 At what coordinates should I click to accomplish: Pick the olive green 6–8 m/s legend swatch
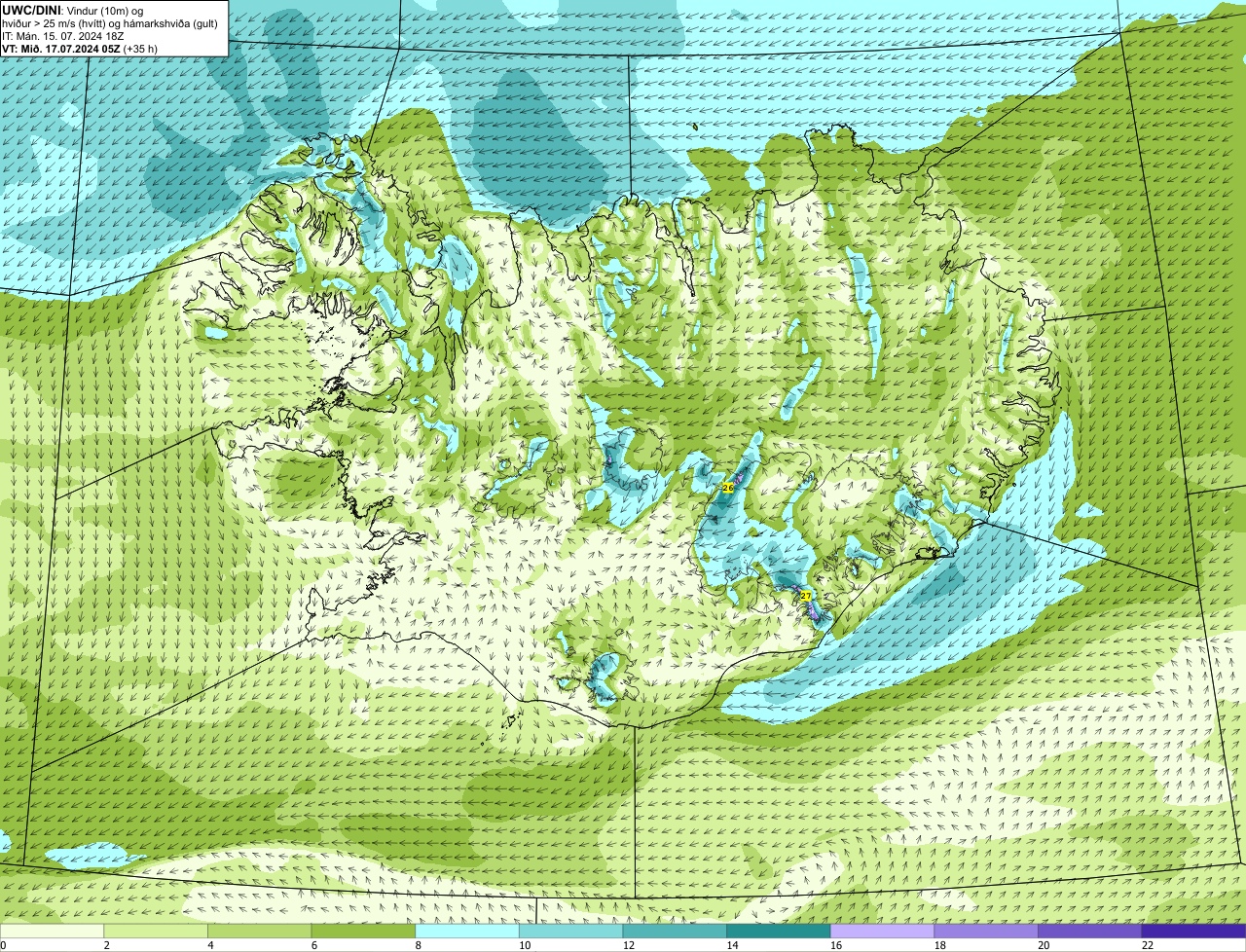coord(363,931)
